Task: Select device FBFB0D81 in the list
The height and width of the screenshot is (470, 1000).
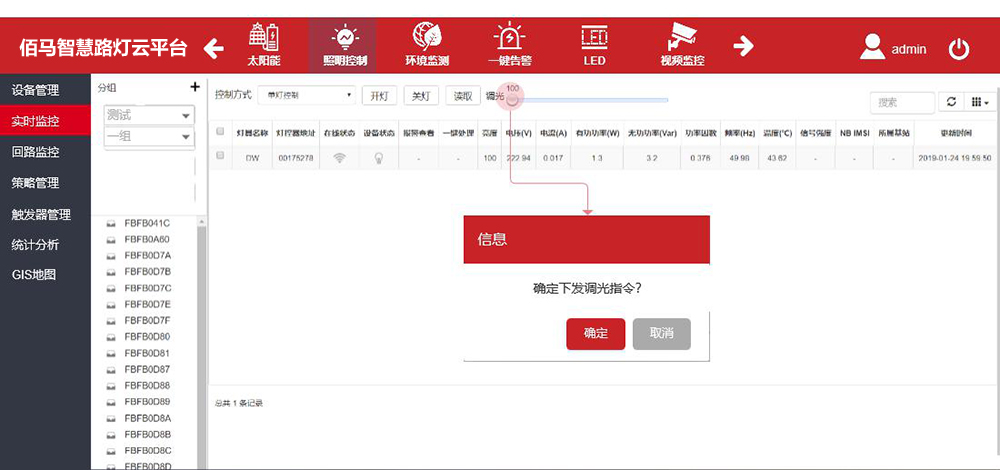Action: (x=147, y=353)
